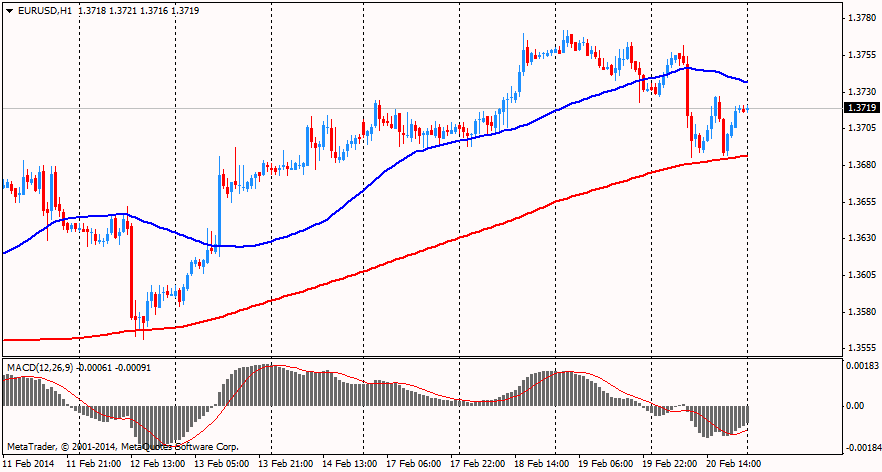Image resolution: width=882 pixels, height=472 pixels.
Task: Click the 1.3680 price axis label
Action: [x=861, y=165]
